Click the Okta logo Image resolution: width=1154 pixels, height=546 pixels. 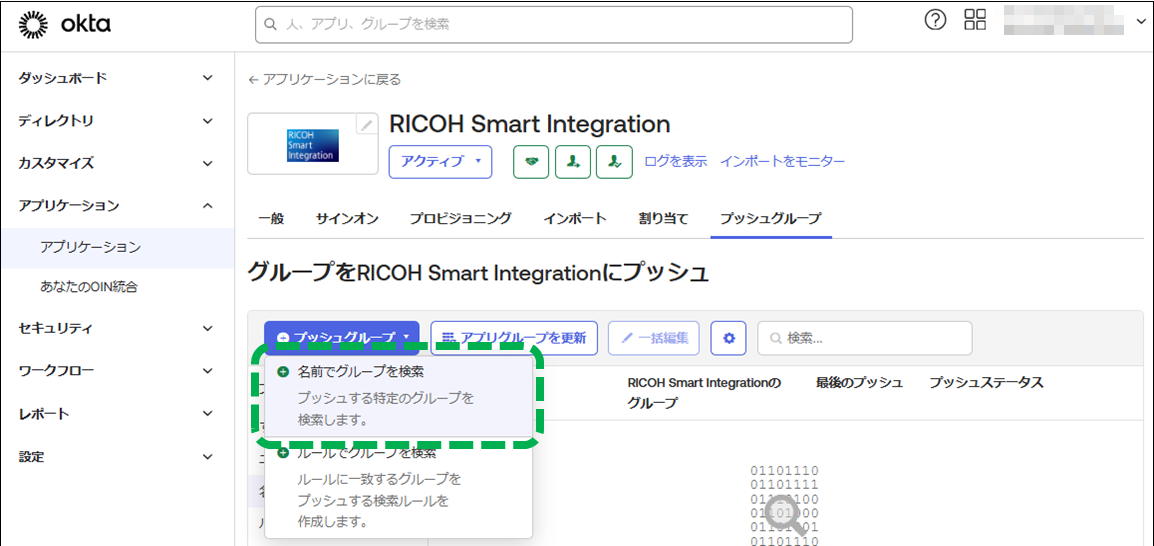(x=64, y=24)
